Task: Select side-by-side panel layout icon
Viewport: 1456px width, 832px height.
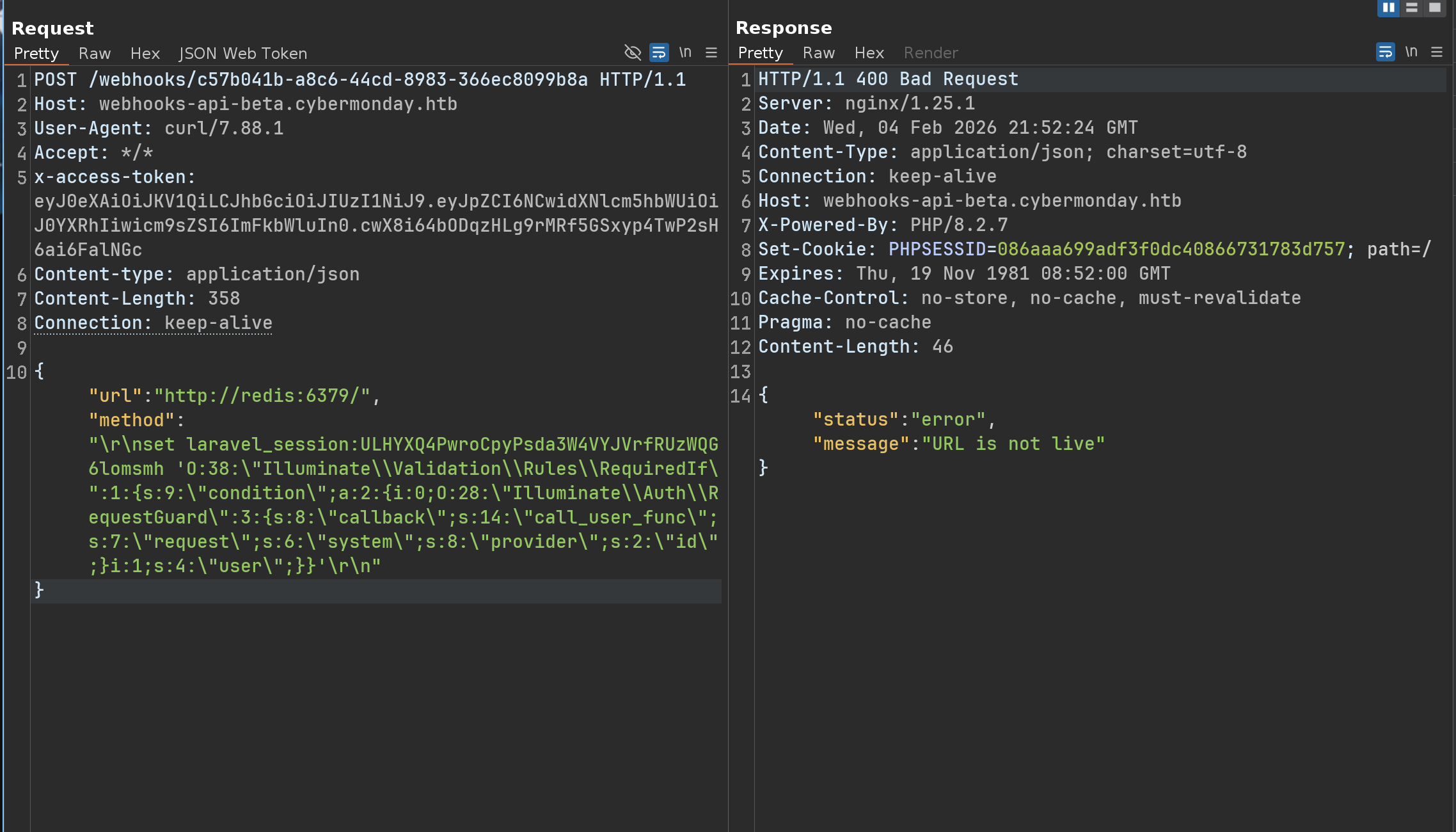Action: pyautogui.click(x=1388, y=8)
